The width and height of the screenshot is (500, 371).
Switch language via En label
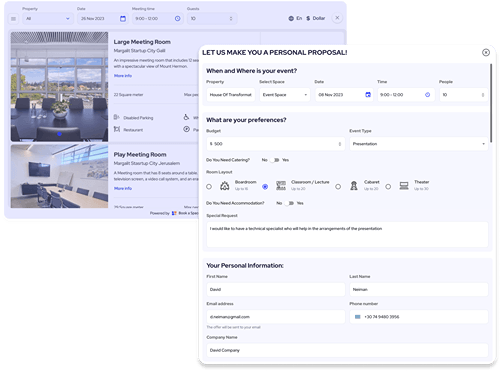(x=299, y=18)
